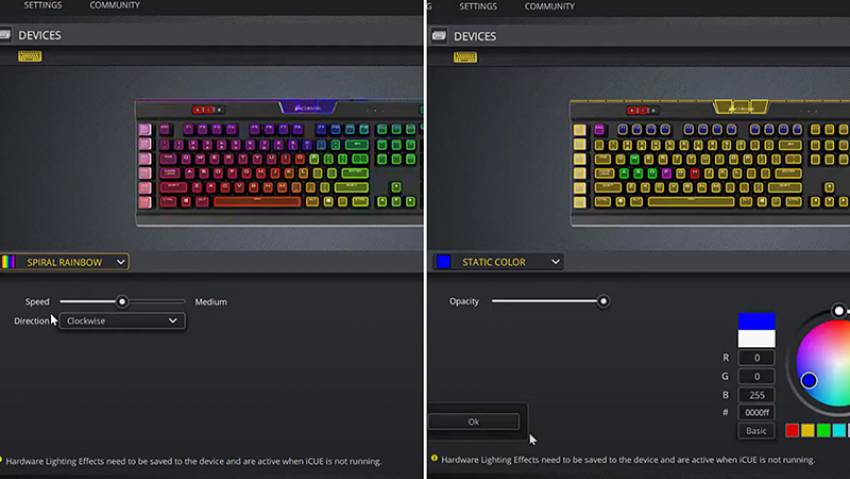Select the rainbow effect icon beside Spiral Rainbow

click(8, 262)
